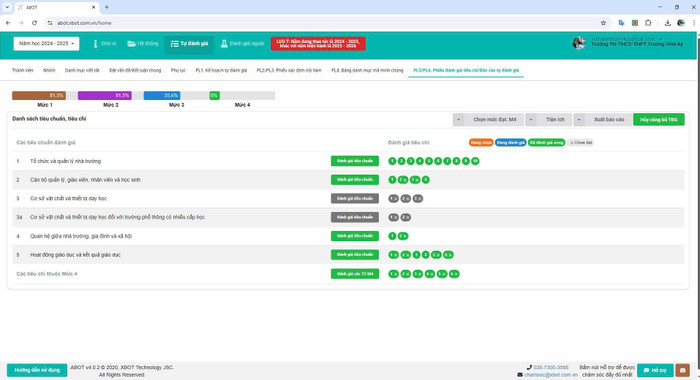The width and height of the screenshot is (700, 380).
Task: Select the PL5/PL6 Phiếu đánh giá tiêu chí tab
Action: click(x=466, y=71)
